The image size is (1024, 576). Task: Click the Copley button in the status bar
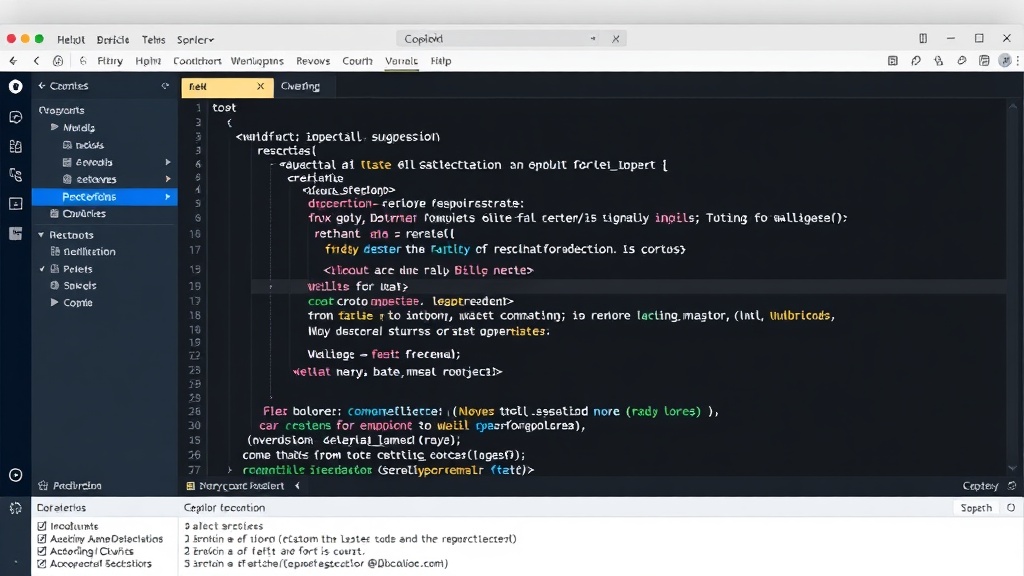point(980,486)
